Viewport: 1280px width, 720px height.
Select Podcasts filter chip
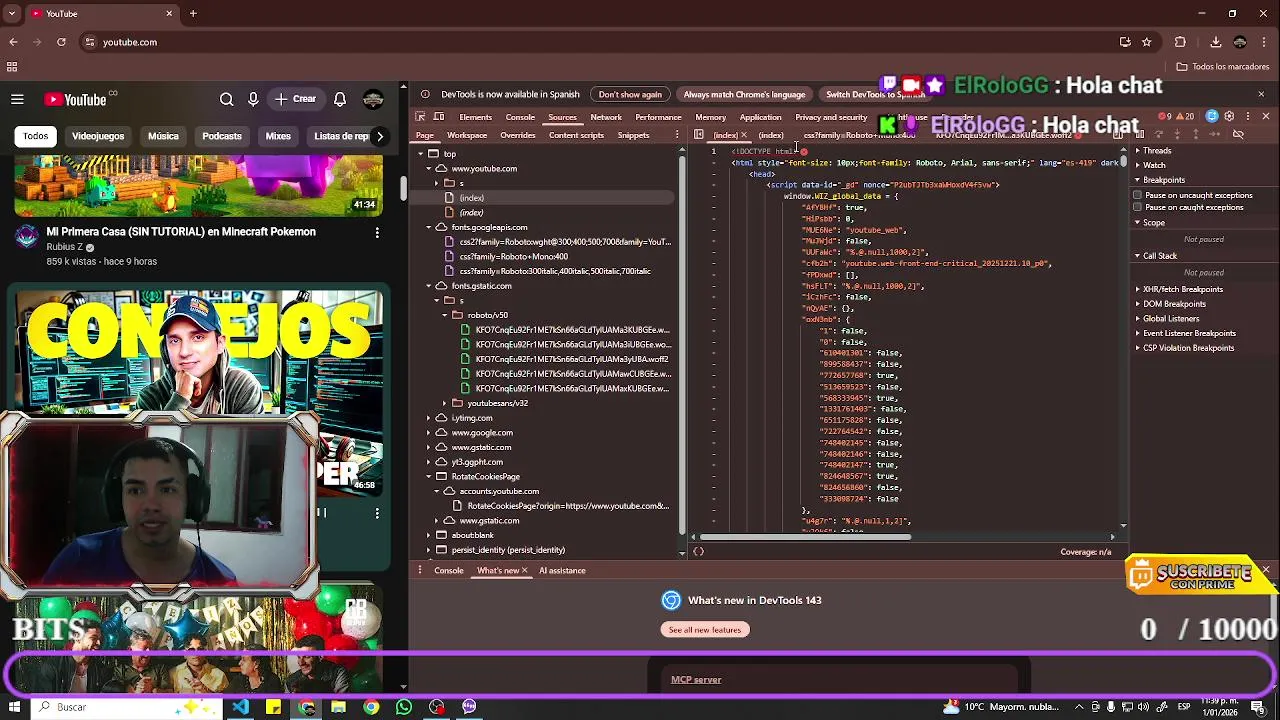pyautogui.click(x=222, y=136)
